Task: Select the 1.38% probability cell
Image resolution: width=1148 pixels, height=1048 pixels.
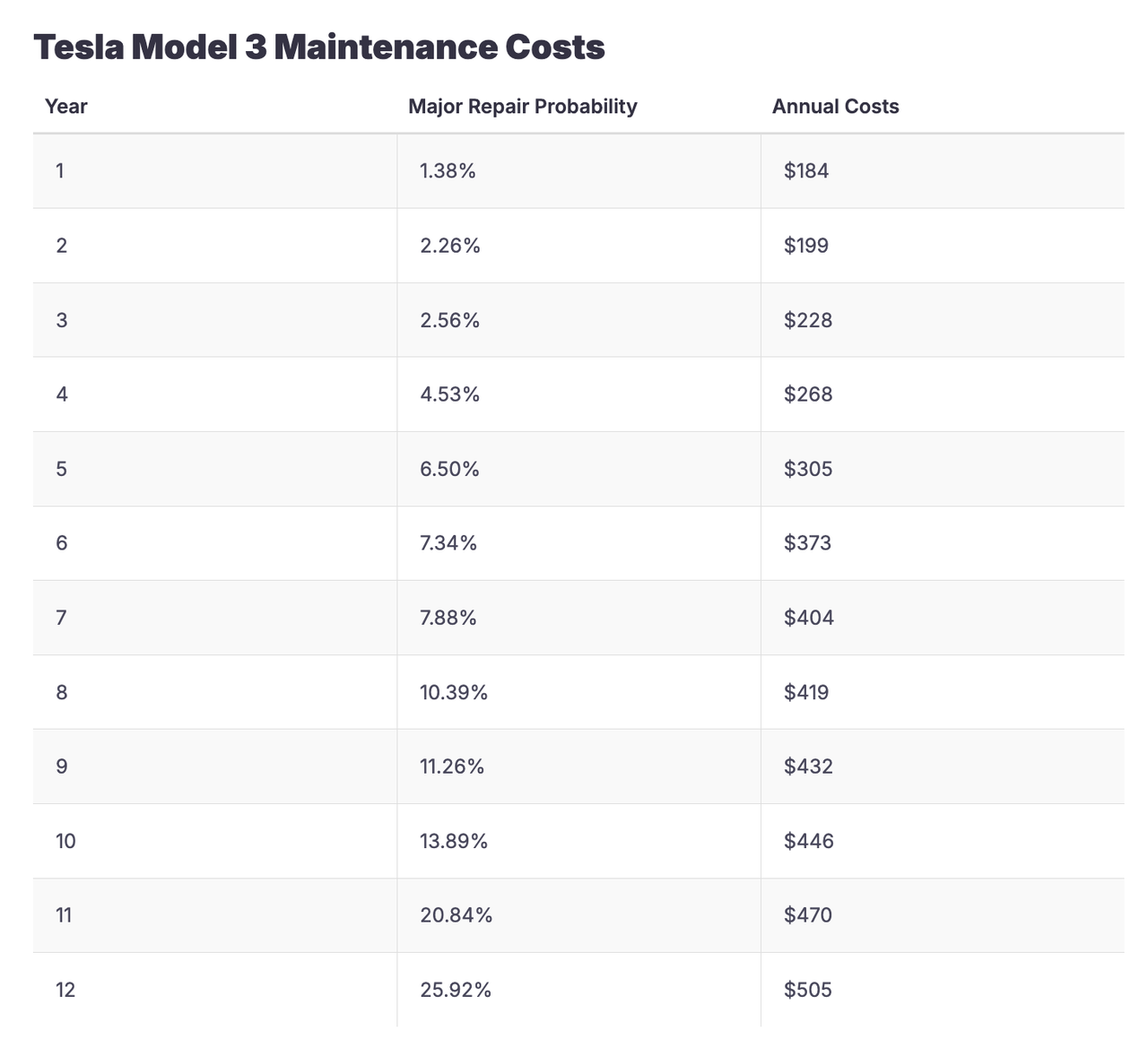Action: coord(448,171)
